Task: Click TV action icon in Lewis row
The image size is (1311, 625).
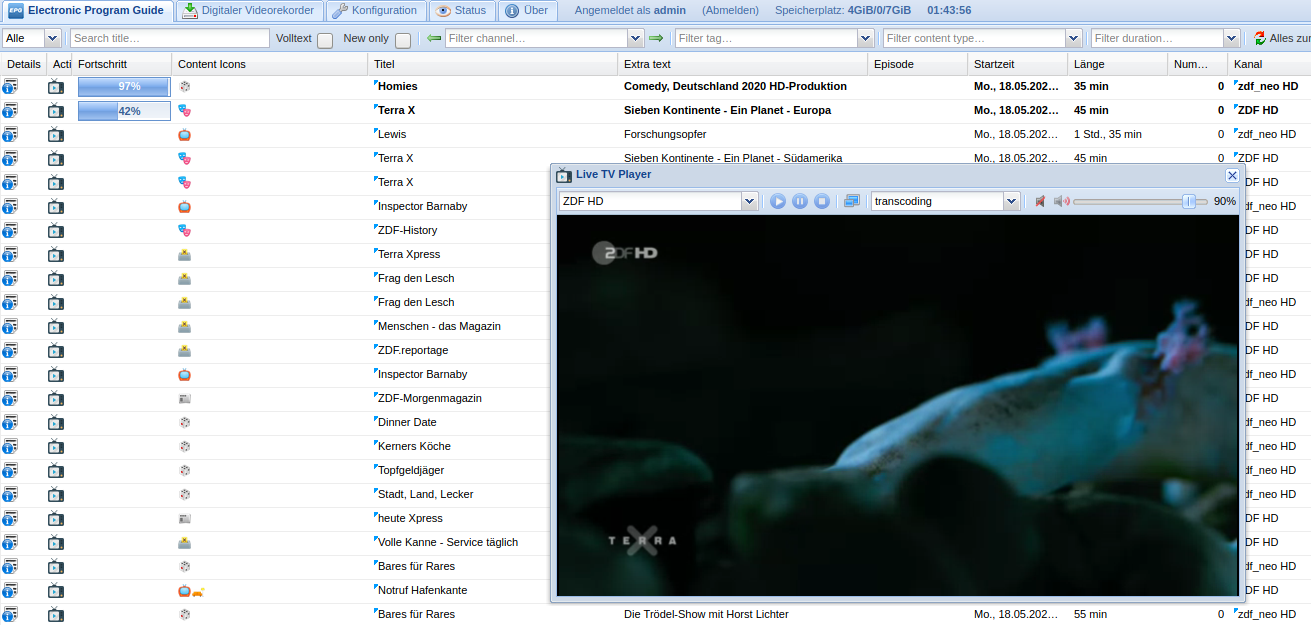Action: (x=56, y=134)
